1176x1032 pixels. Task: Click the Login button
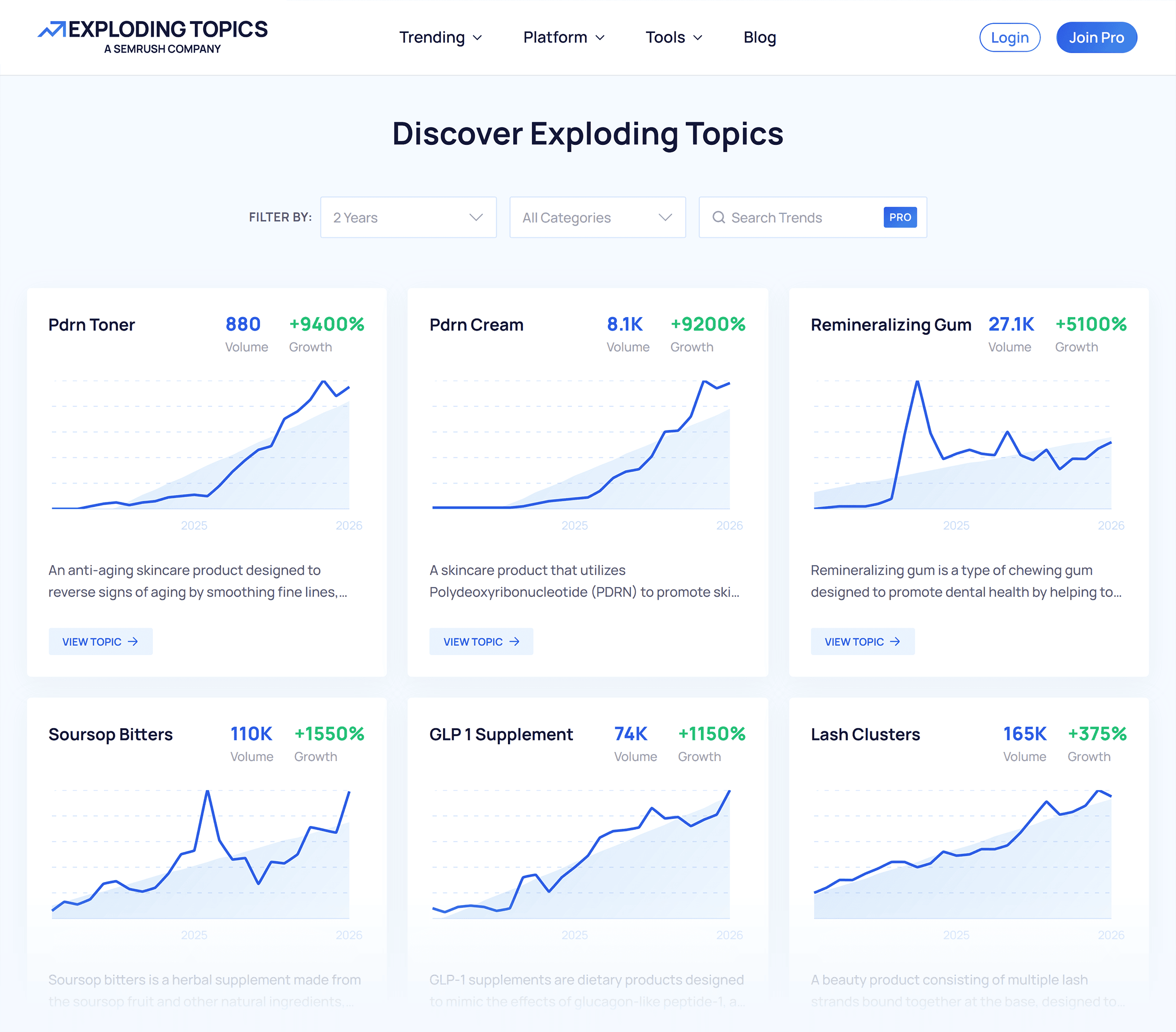click(x=1010, y=37)
